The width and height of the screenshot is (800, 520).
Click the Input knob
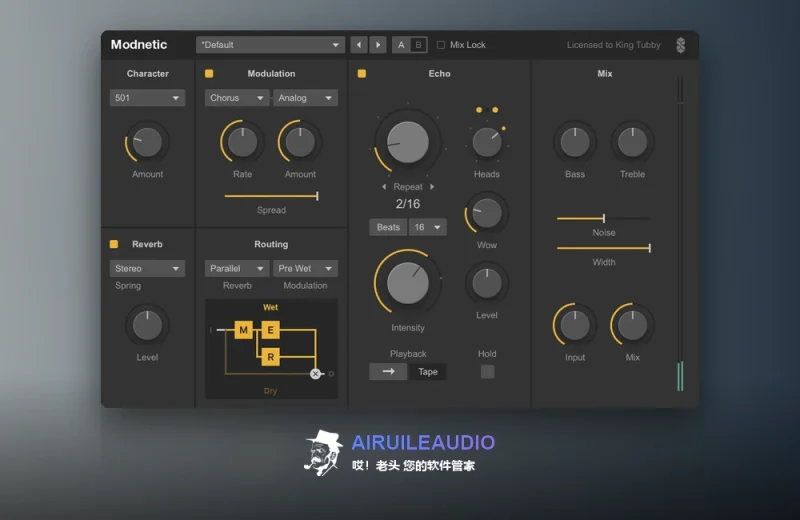point(575,325)
